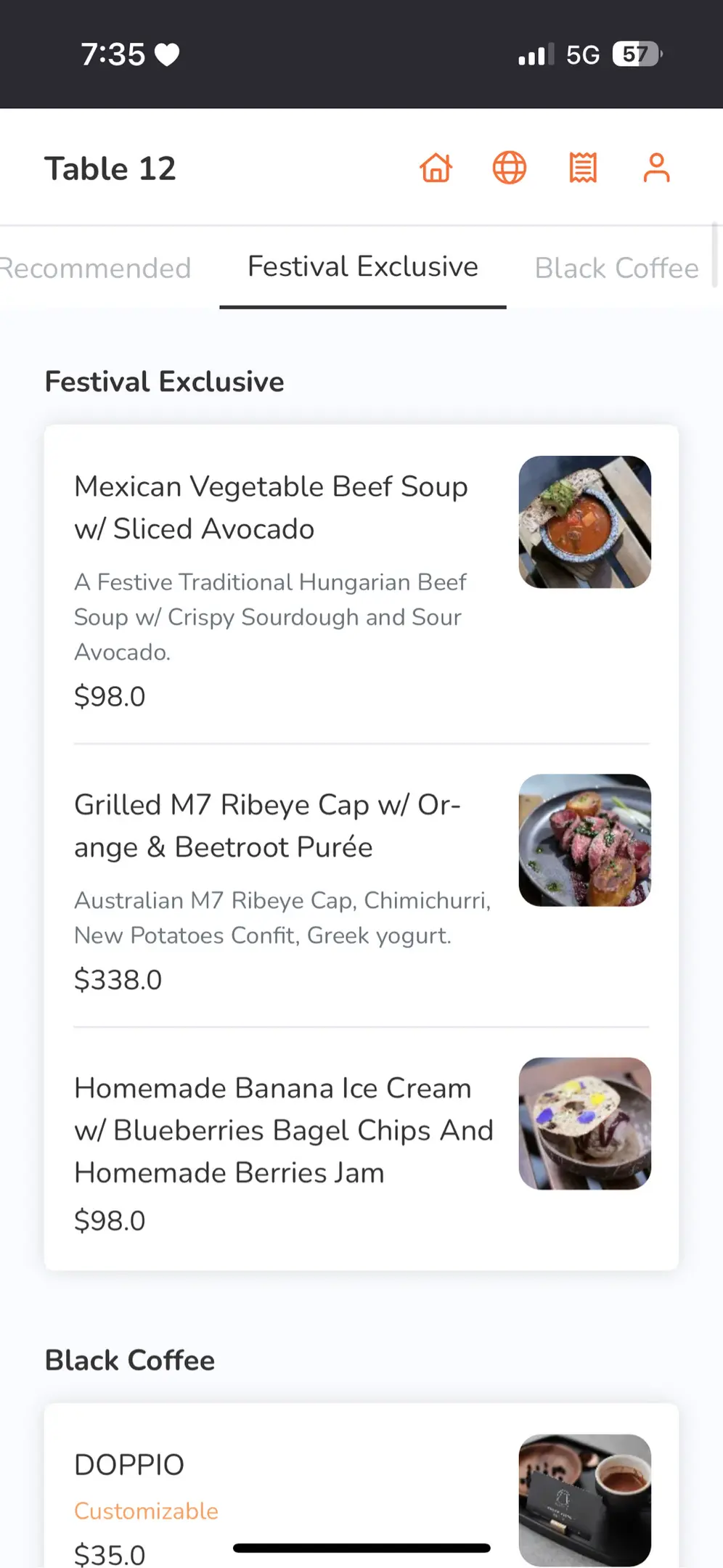
Task: Open the Mexican Vegetable Beef Soup photo
Action: pyautogui.click(x=584, y=522)
